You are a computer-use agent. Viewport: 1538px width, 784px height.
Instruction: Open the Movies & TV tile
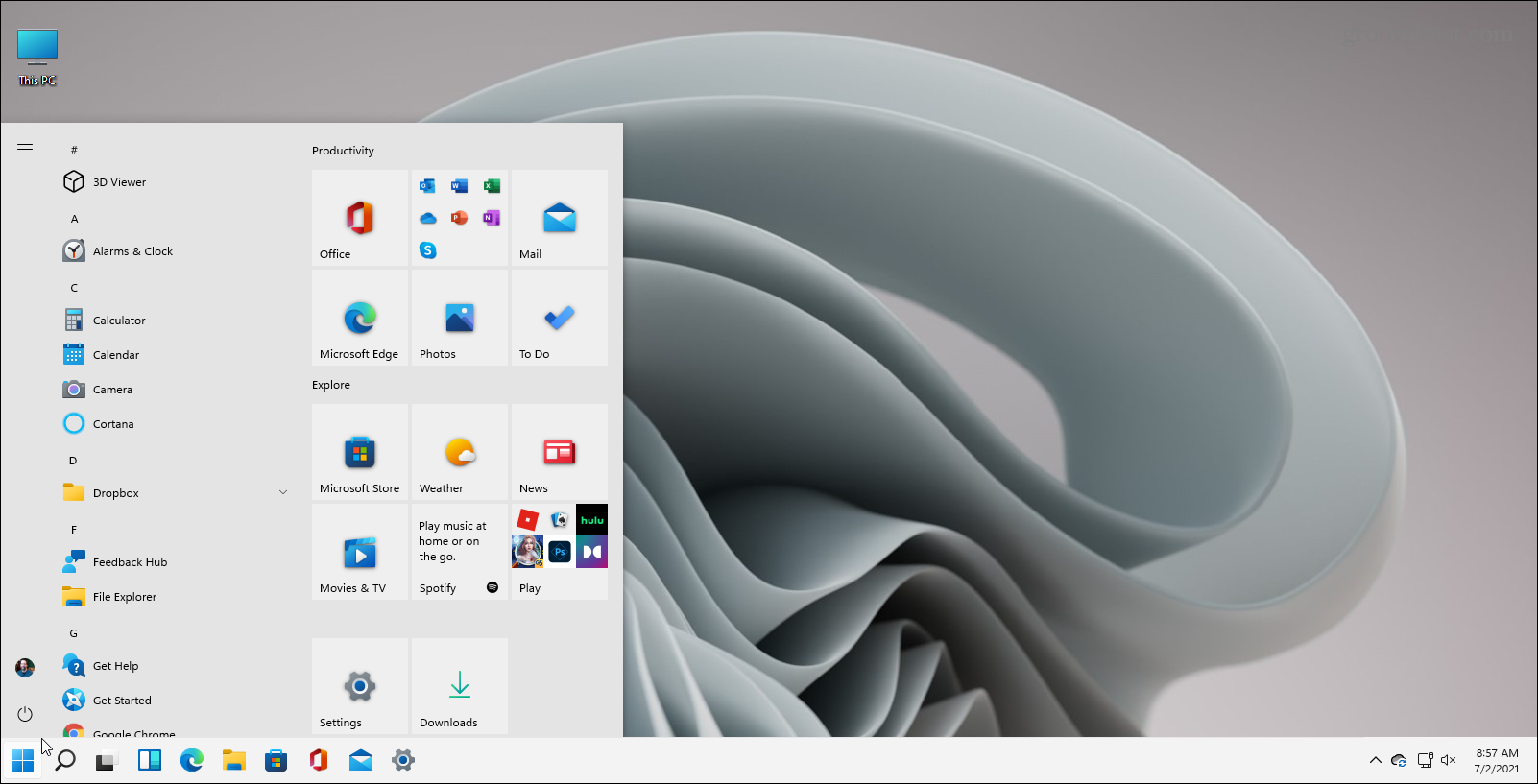coord(360,552)
